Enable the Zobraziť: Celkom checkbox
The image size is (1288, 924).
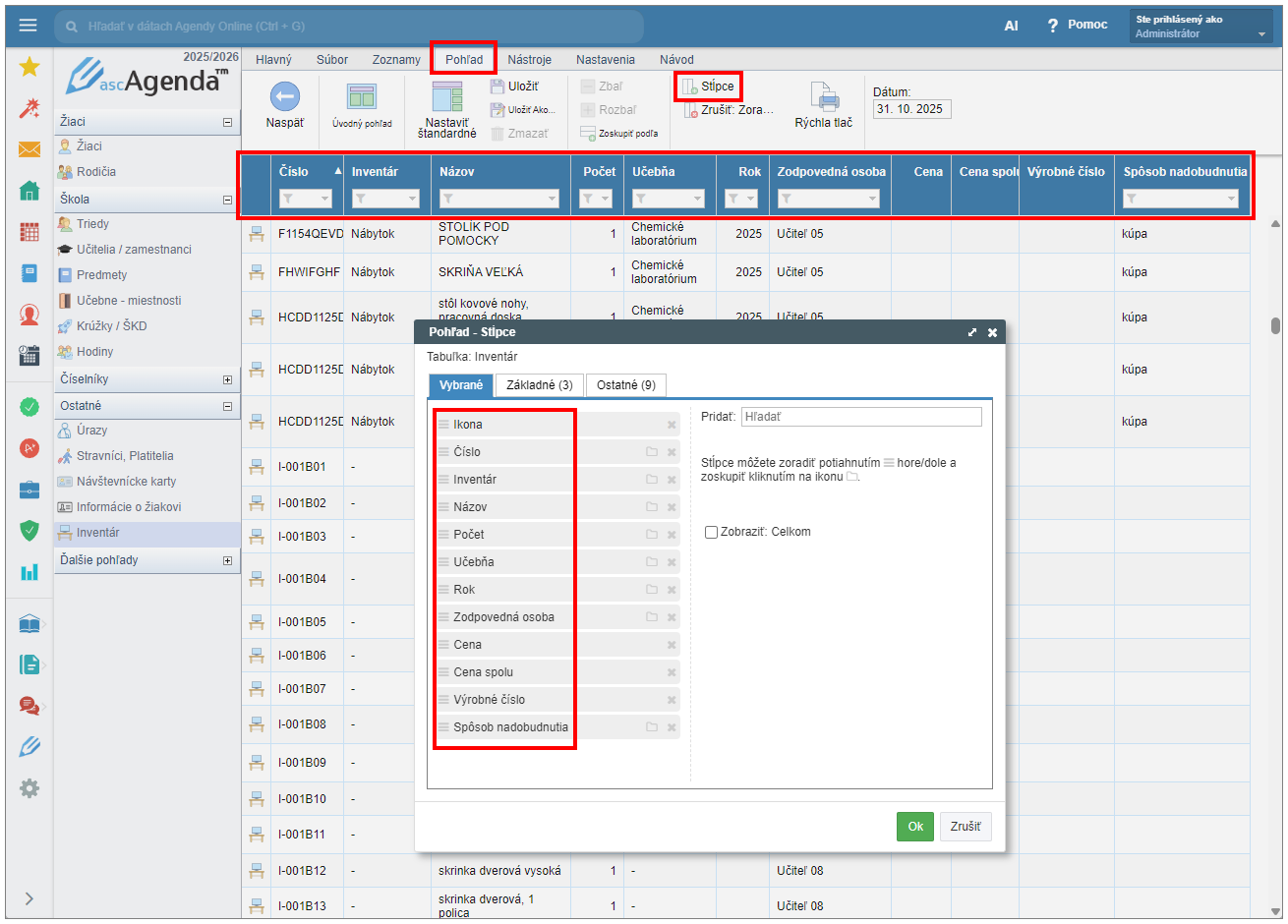[711, 532]
